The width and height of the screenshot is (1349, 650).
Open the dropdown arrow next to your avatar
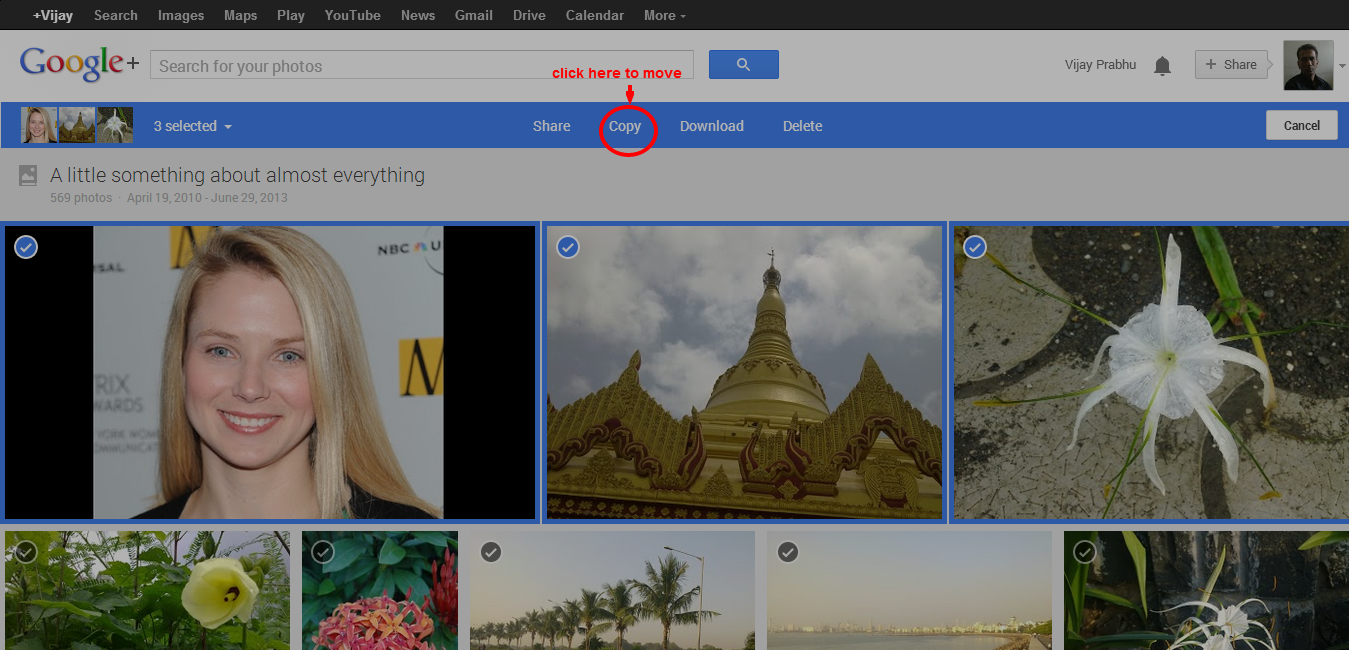coord(1341,64)
